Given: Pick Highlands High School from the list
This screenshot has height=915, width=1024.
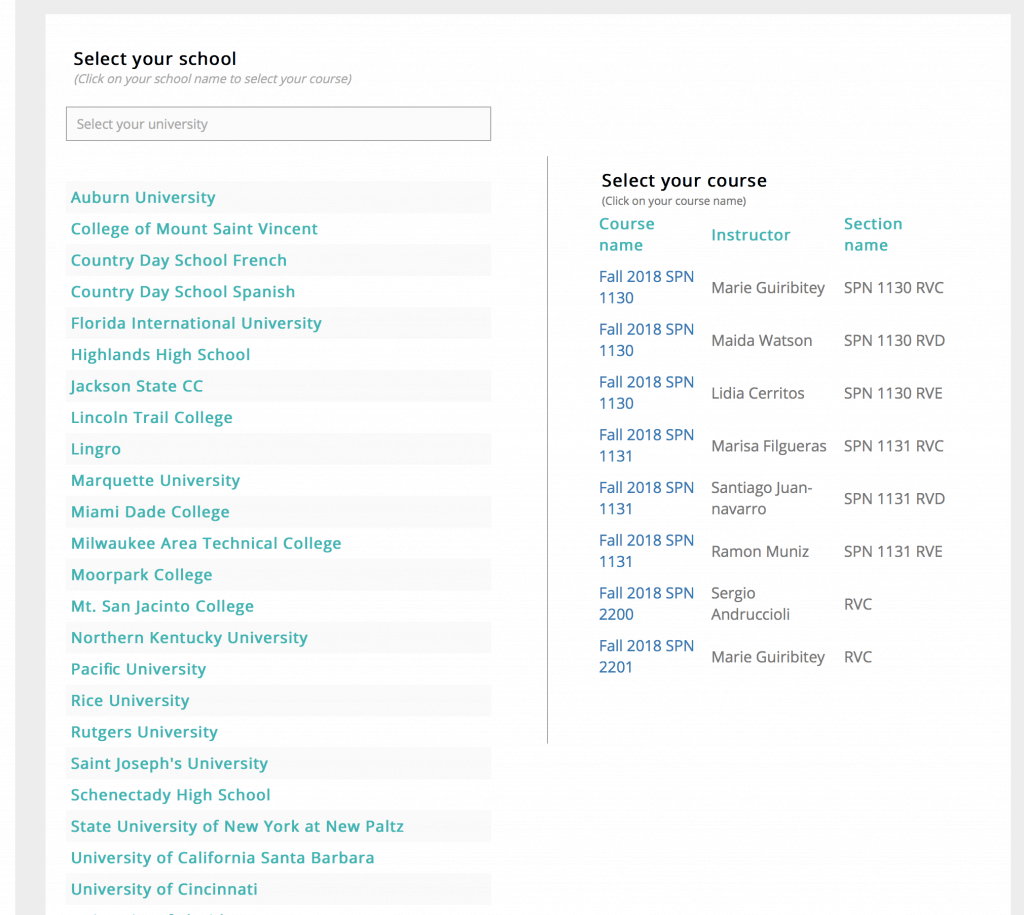Looking at the screenshot, I should click(160, 355).
